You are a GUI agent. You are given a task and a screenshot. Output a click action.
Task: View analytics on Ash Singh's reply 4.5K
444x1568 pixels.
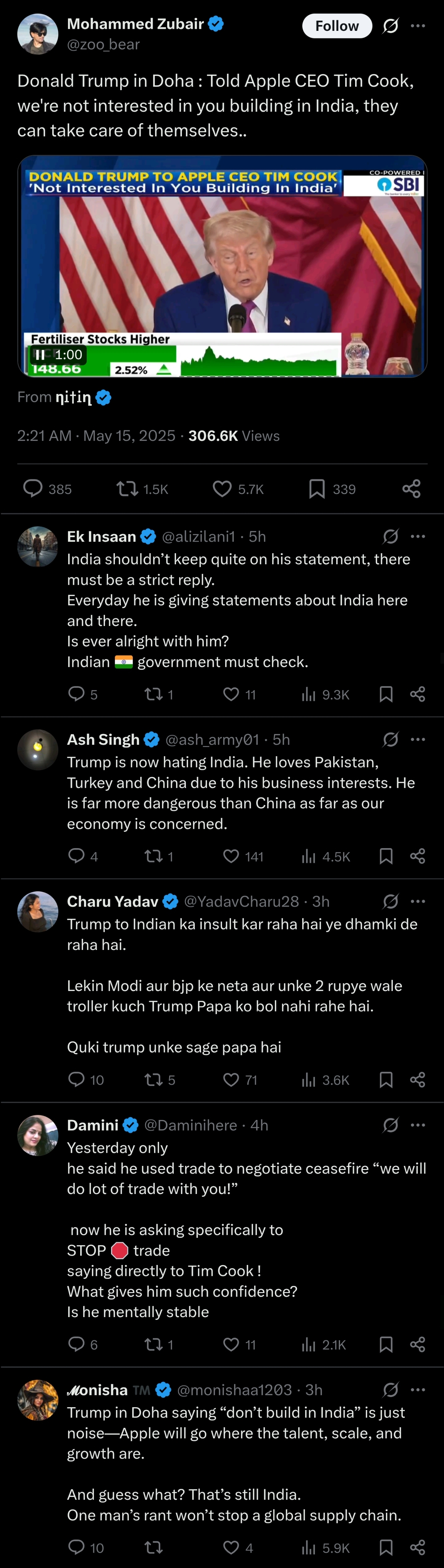point(326,856)
